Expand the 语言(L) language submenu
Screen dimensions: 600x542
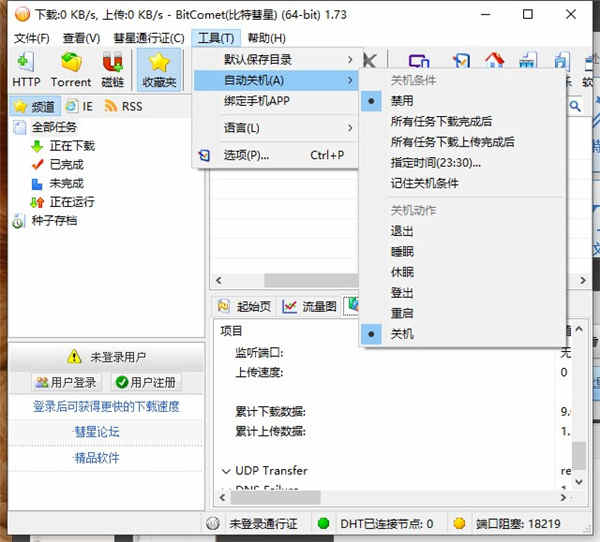(276, 128)
